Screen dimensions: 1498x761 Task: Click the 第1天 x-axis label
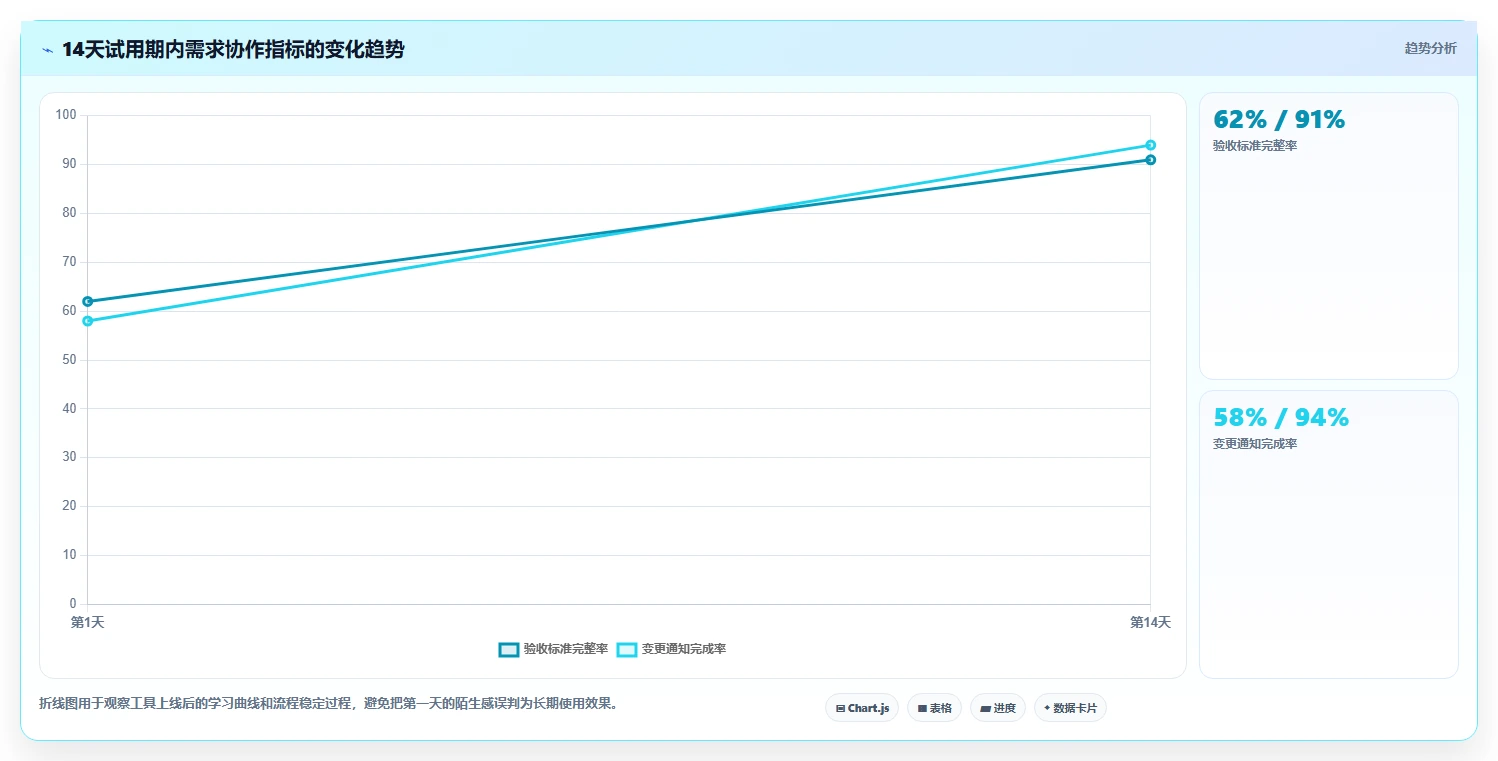[x=87, y=622]
